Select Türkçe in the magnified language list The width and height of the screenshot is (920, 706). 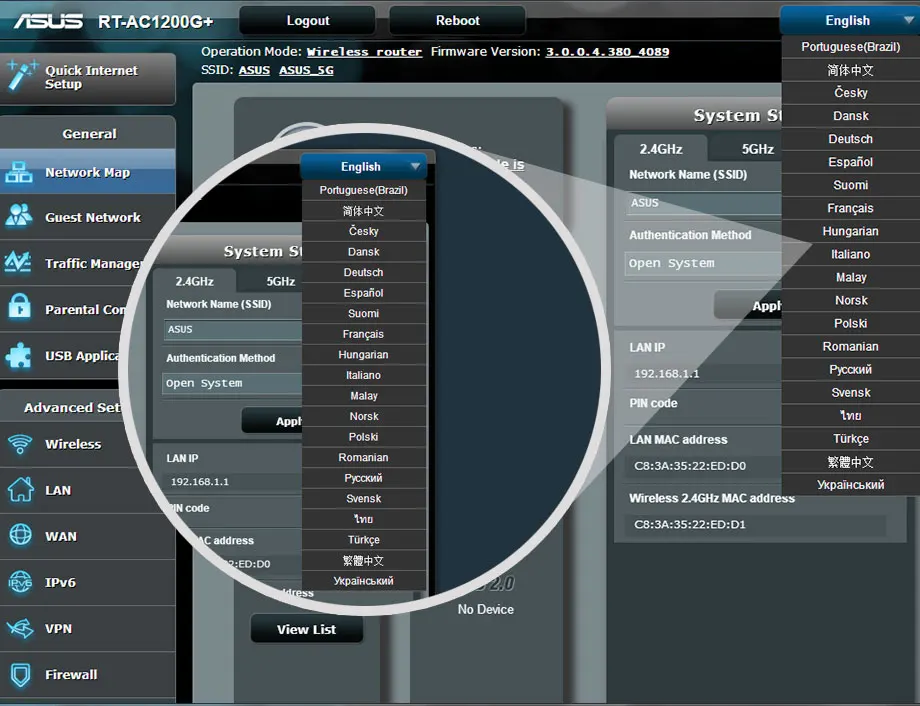coord(364,539)
